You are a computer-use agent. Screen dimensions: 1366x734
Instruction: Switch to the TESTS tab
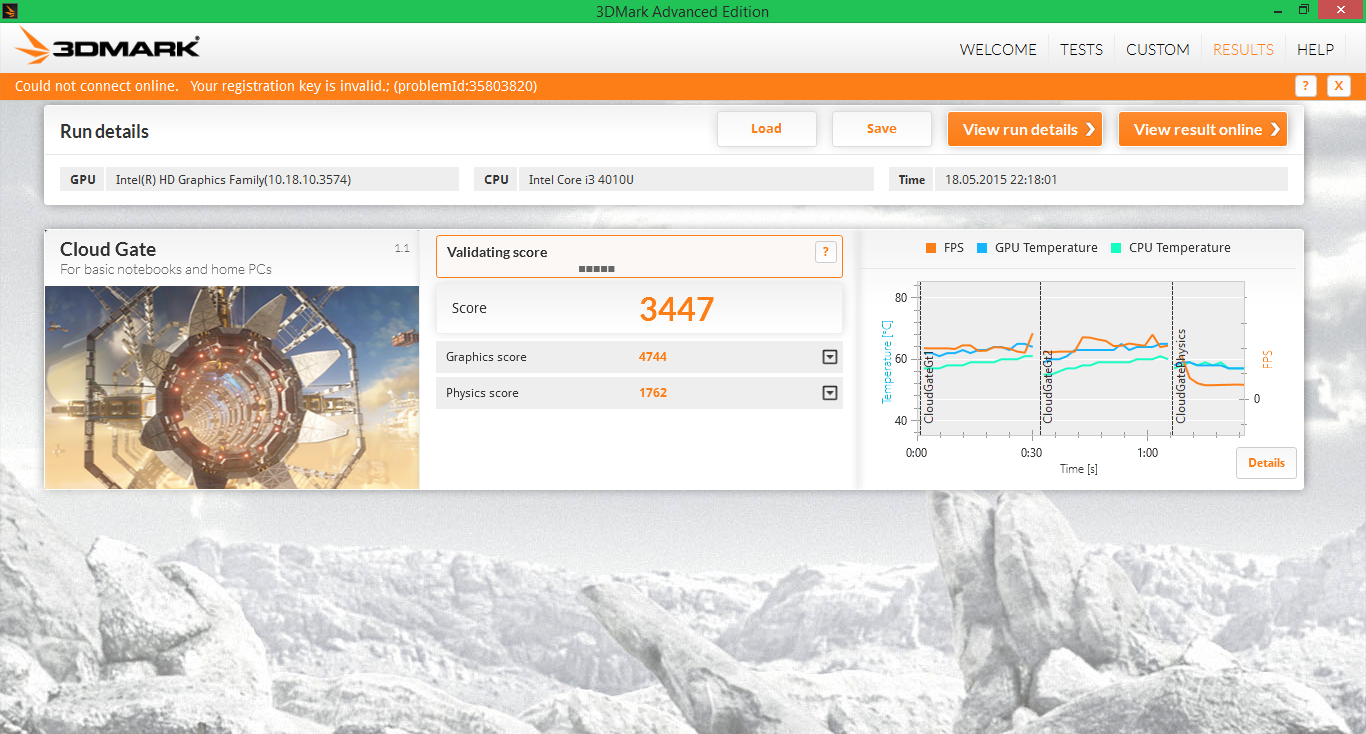tap(1081, 49)
